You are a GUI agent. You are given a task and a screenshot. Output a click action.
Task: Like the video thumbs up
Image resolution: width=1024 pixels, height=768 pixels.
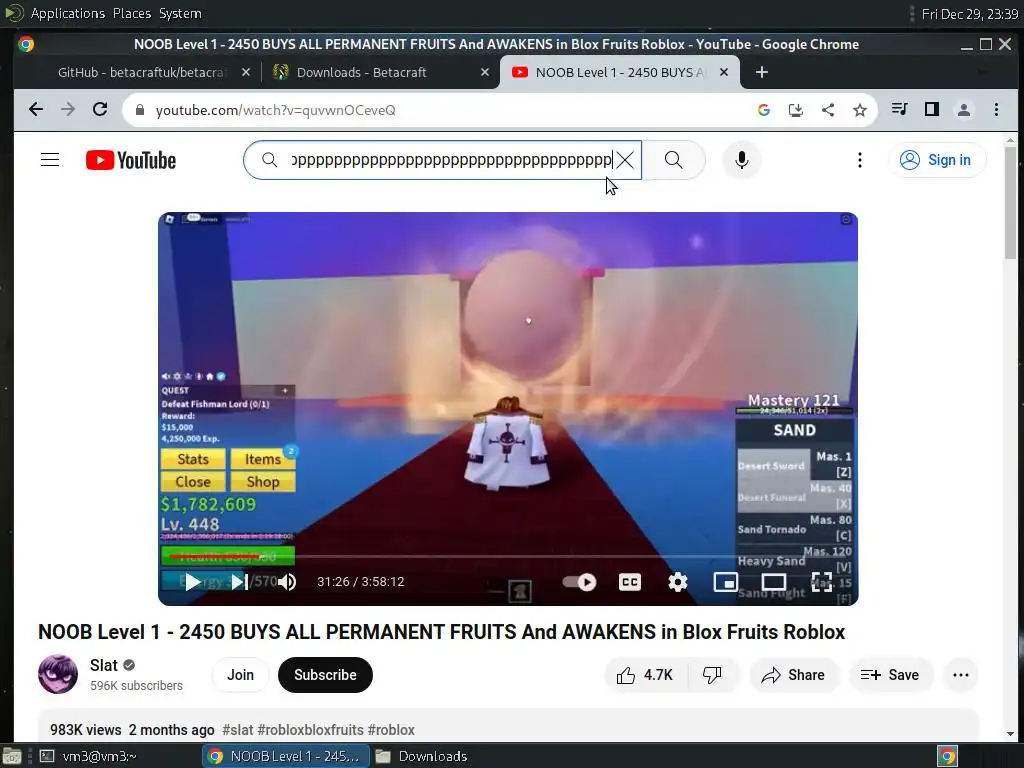645,675
